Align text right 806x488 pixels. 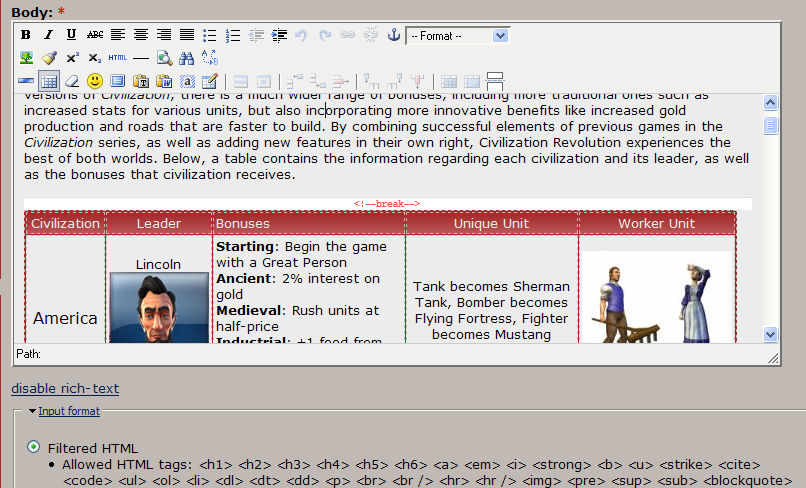click(x=164, y=35)
